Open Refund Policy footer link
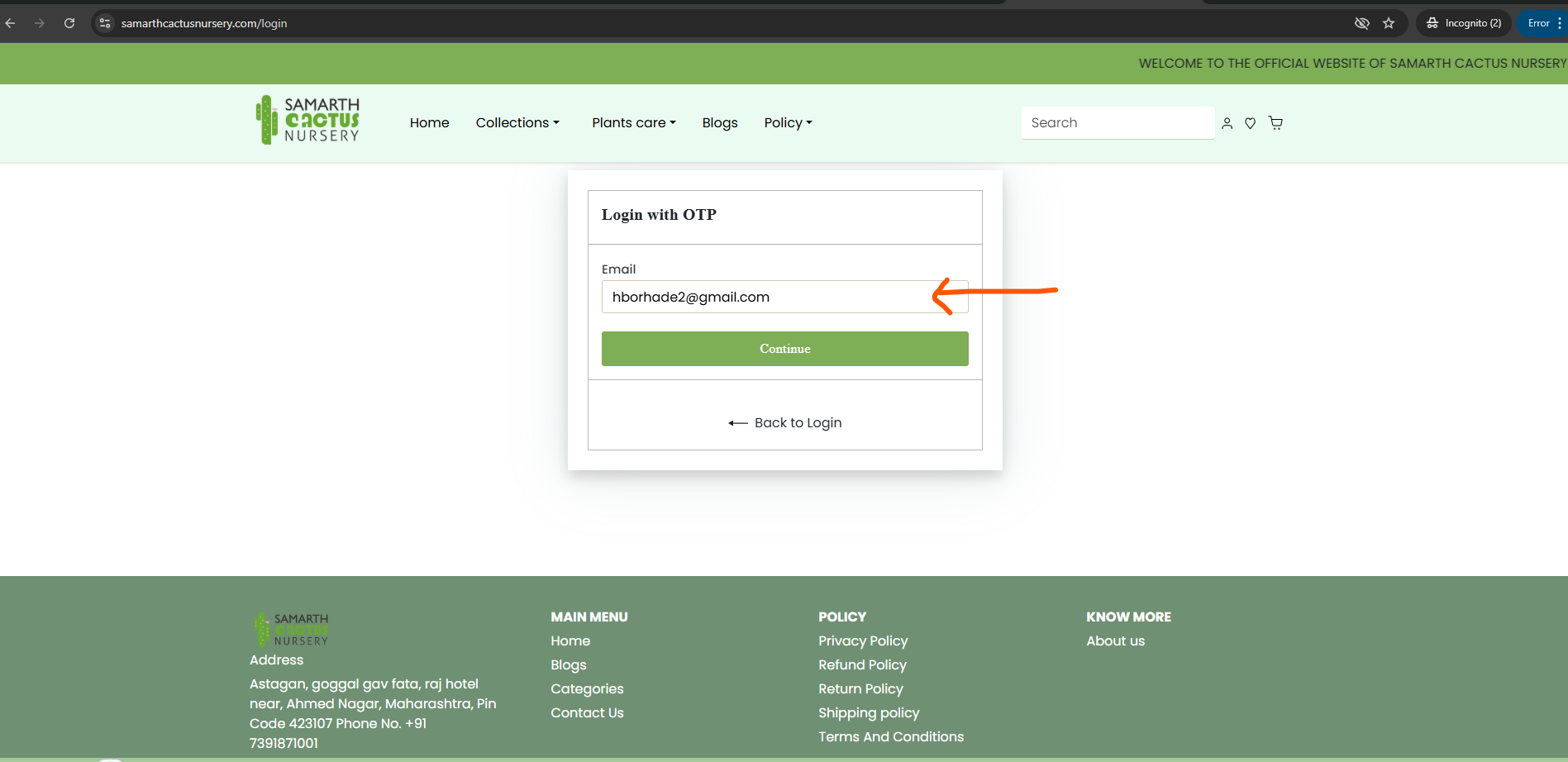 click(862, 664)
